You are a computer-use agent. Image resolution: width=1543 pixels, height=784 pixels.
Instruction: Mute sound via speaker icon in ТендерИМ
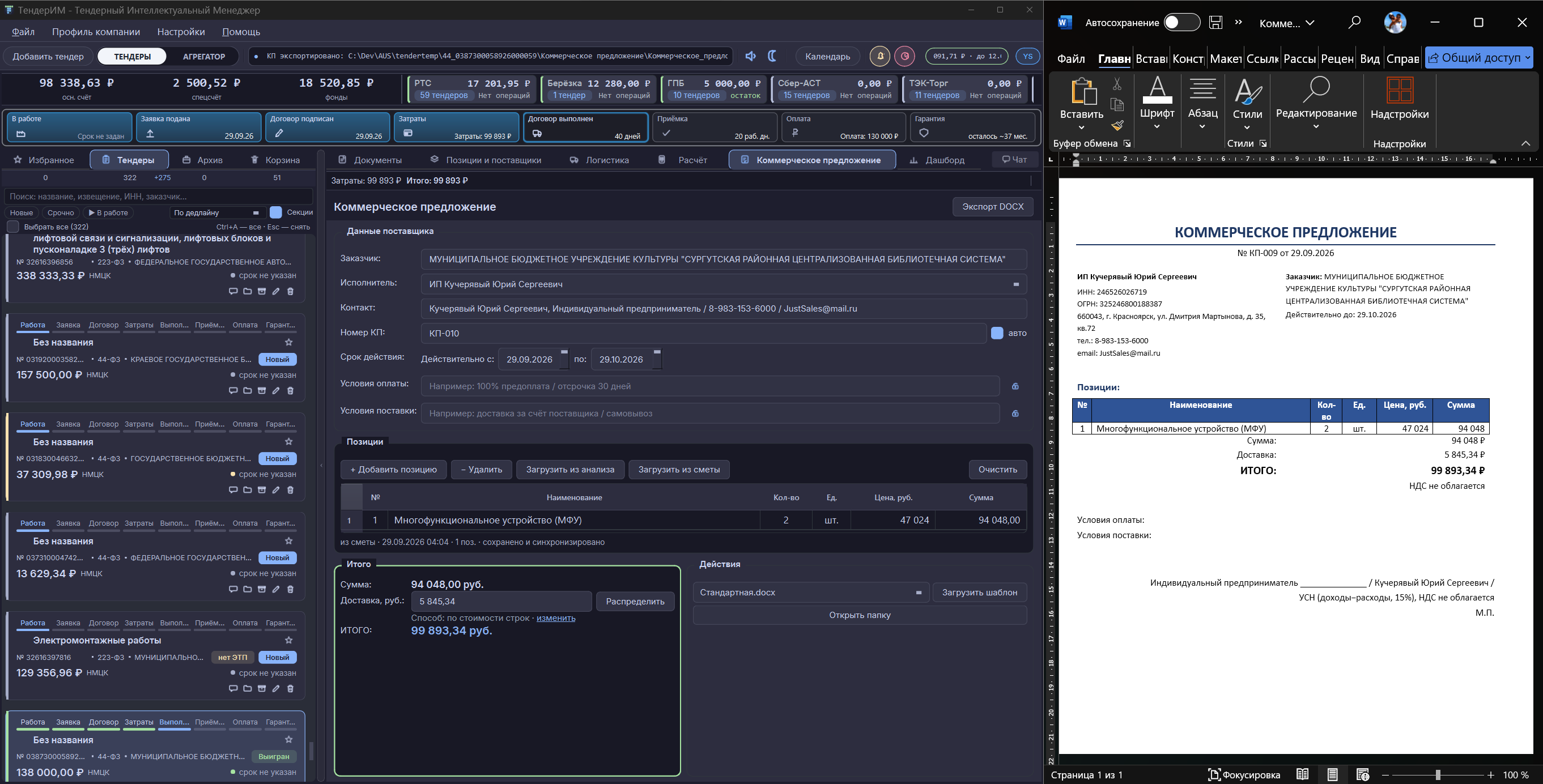tap(750, 56)
